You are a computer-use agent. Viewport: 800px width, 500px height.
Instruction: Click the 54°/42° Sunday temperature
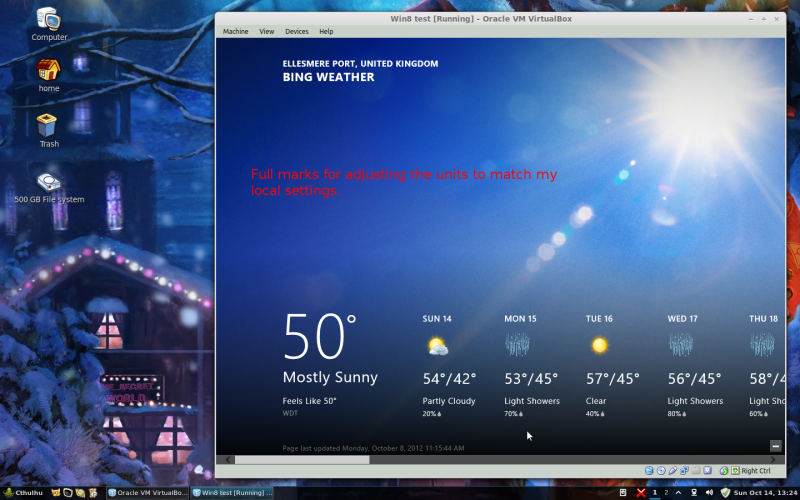point(449,379)
